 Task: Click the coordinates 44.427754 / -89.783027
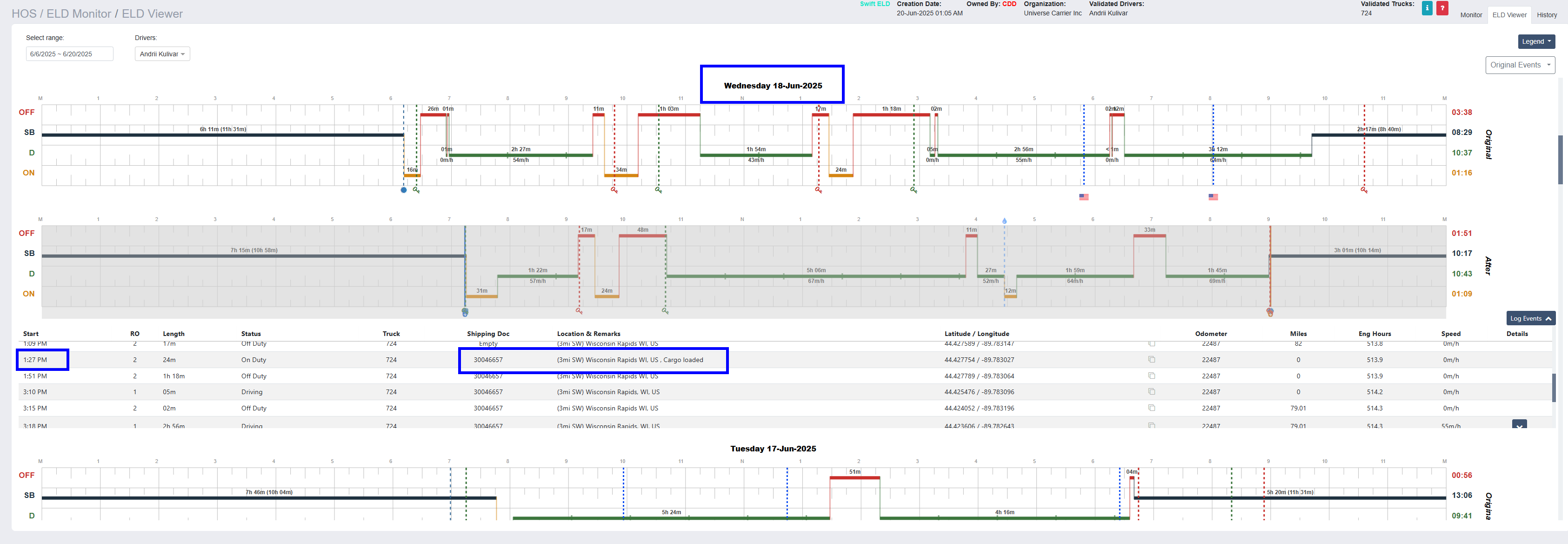[979, 360]
